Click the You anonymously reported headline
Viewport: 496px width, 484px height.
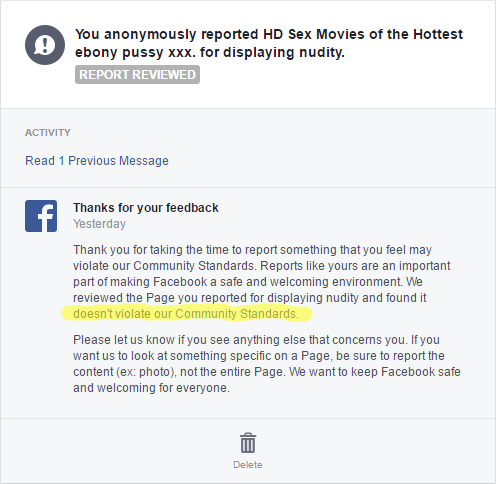[x=269, y=43]
